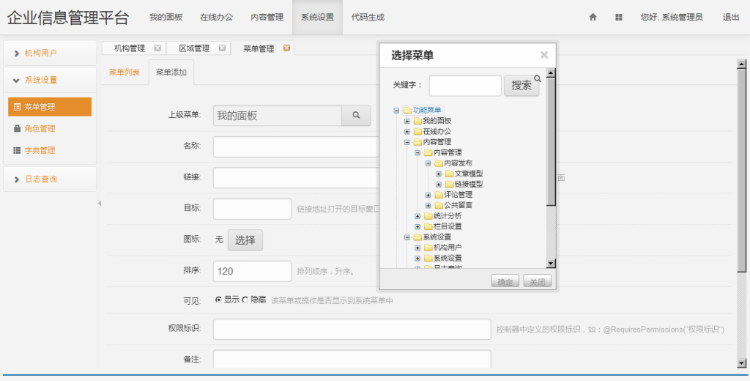
Task: Click the table icon of 字典管理
Action: [x=17, y=151]
